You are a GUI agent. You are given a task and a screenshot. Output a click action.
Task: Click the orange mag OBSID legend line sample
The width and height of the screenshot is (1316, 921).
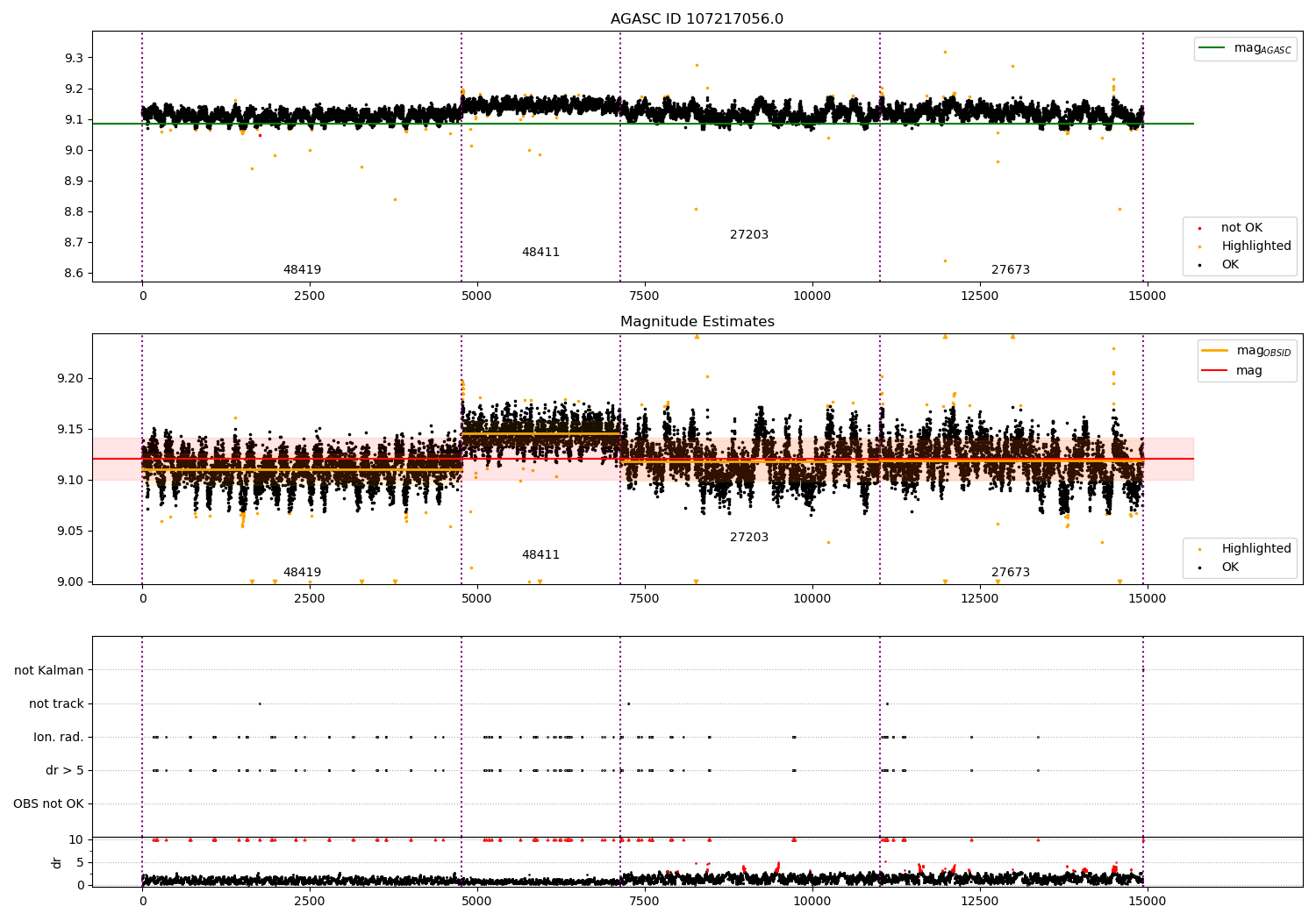pyautogui.click(x=1215, y=351)
